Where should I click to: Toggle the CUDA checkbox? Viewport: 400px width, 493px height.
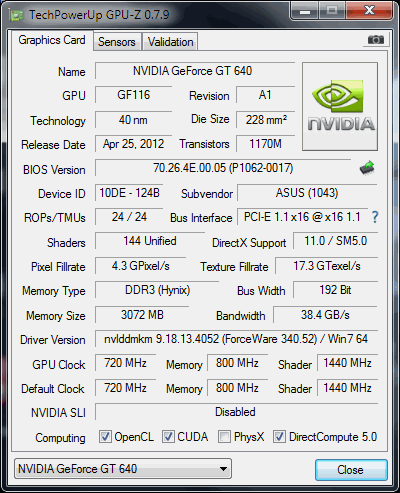(x=168, y=437)
